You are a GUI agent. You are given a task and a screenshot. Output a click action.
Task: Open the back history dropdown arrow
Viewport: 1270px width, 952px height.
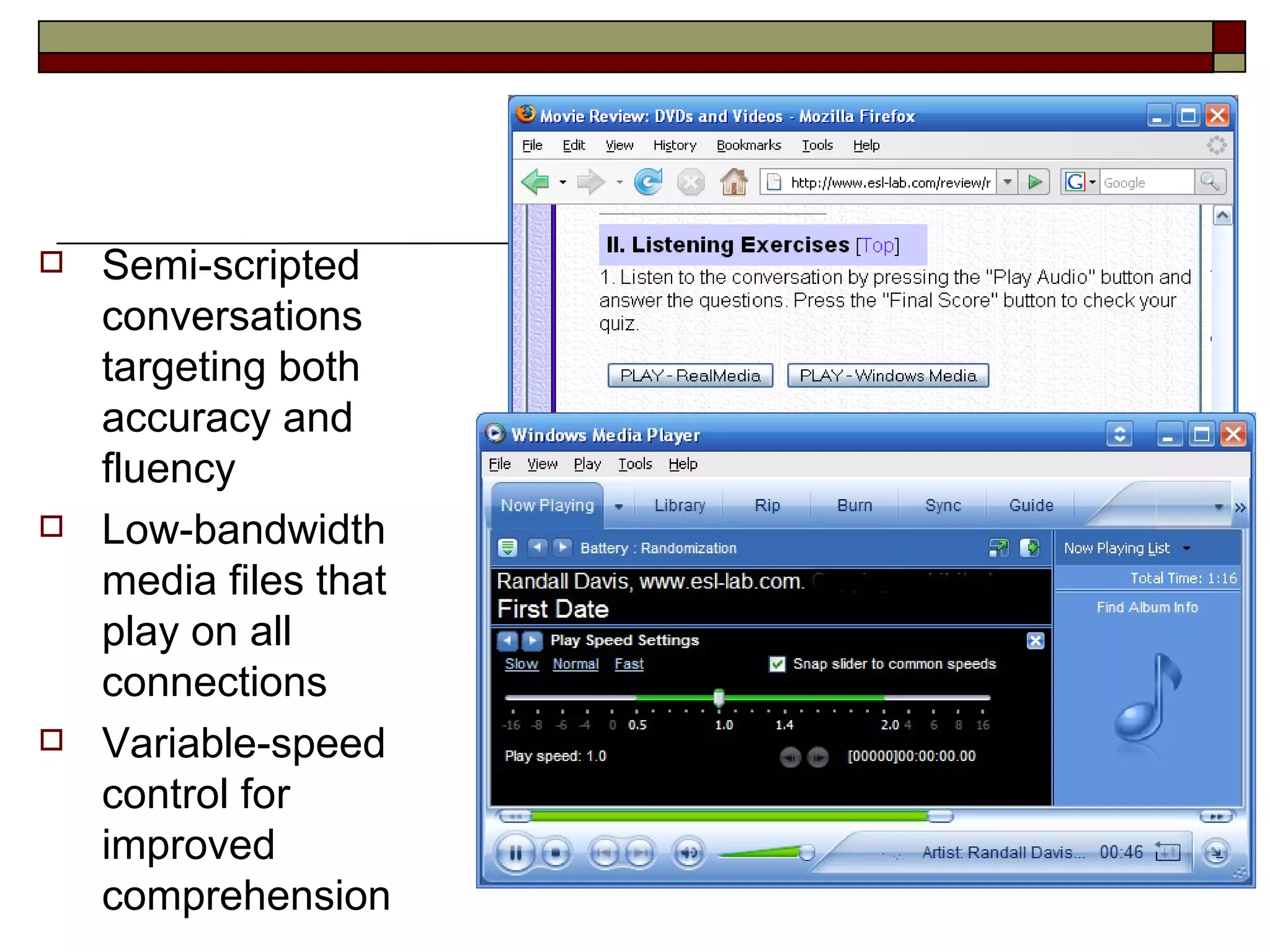pos(562,182)
